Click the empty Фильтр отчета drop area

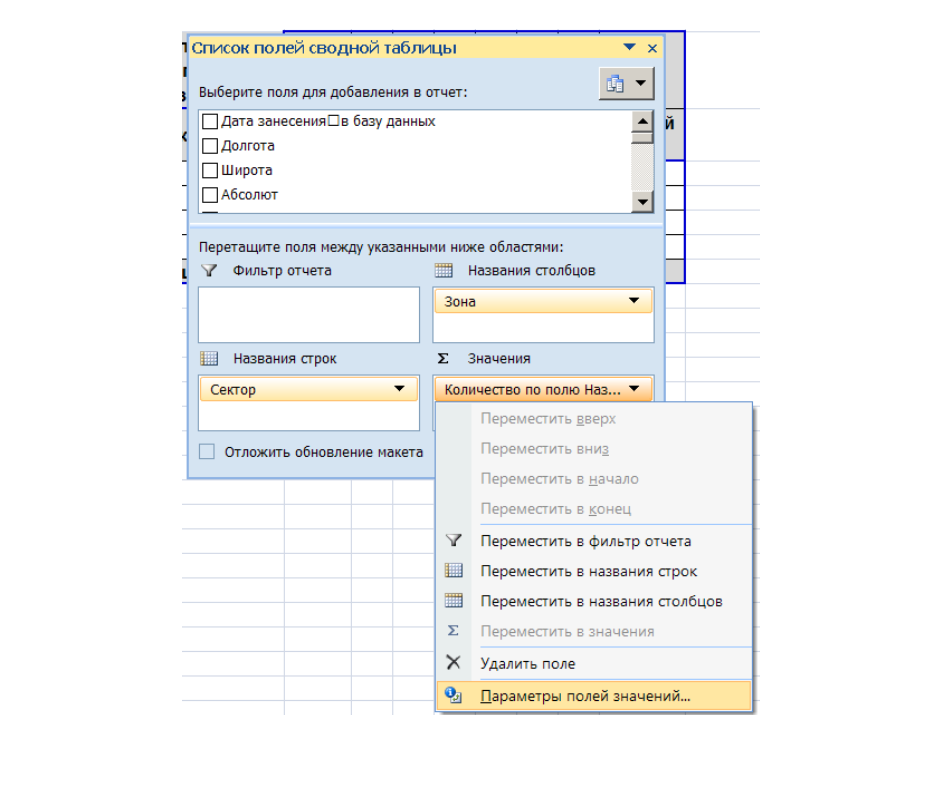[x=308, y=315]
